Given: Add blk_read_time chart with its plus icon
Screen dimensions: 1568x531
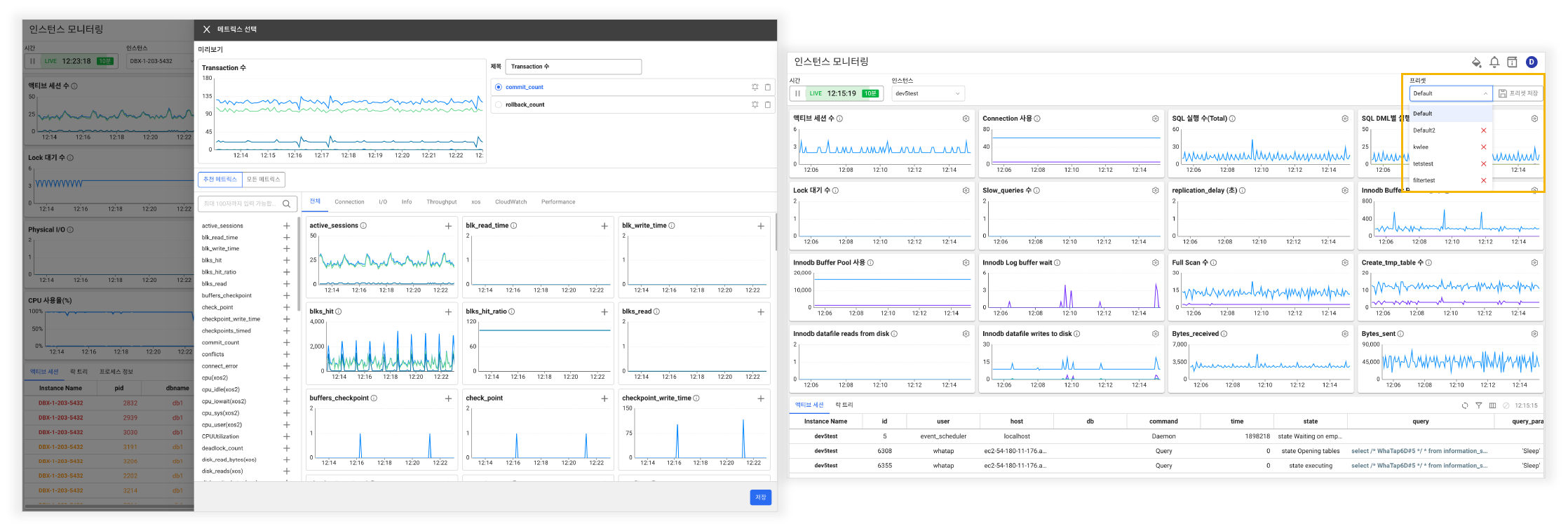Looking at the screenshot, I should click(604, 226).
